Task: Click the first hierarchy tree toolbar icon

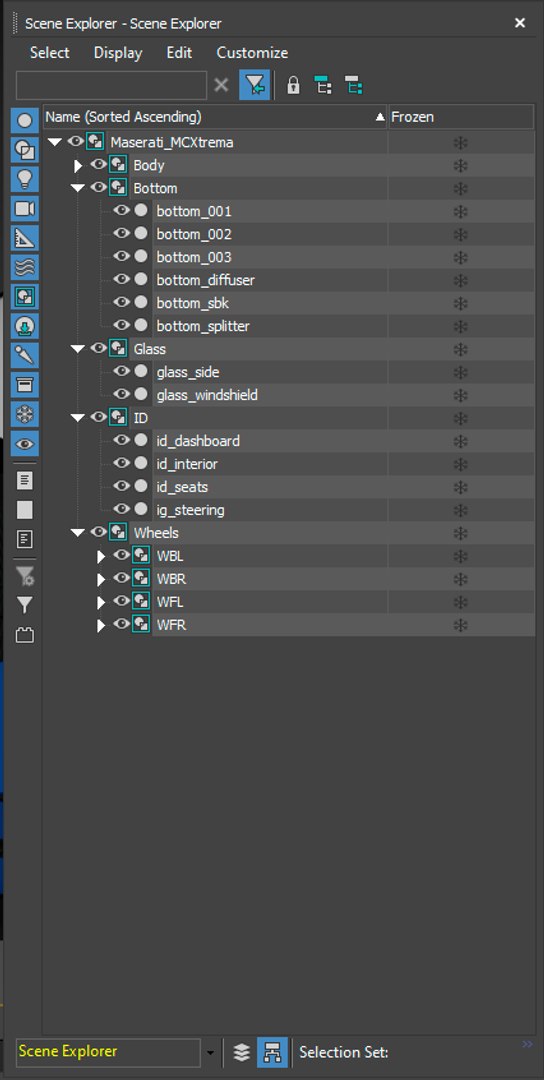Action: point(323,85)
